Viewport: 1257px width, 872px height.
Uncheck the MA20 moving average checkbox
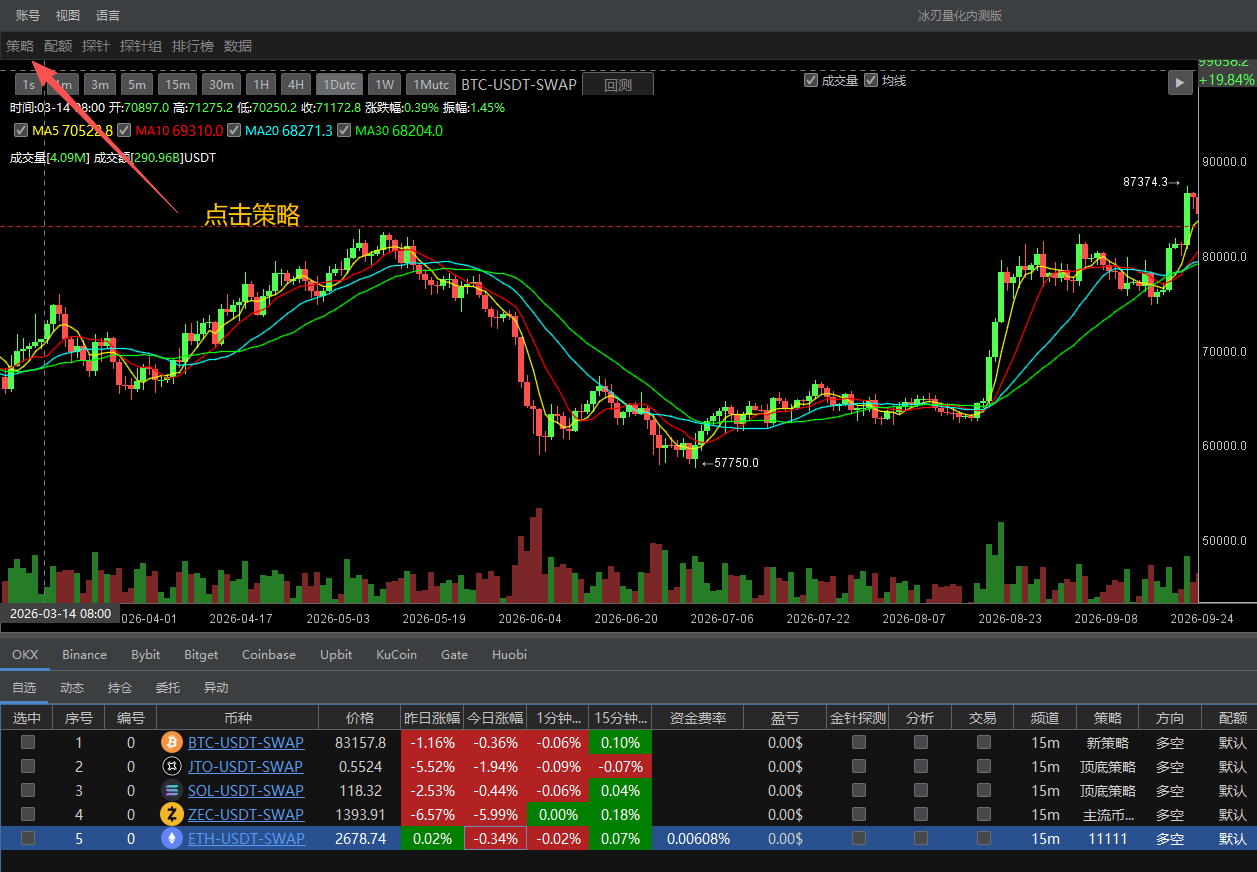click(x=234, y=130)
